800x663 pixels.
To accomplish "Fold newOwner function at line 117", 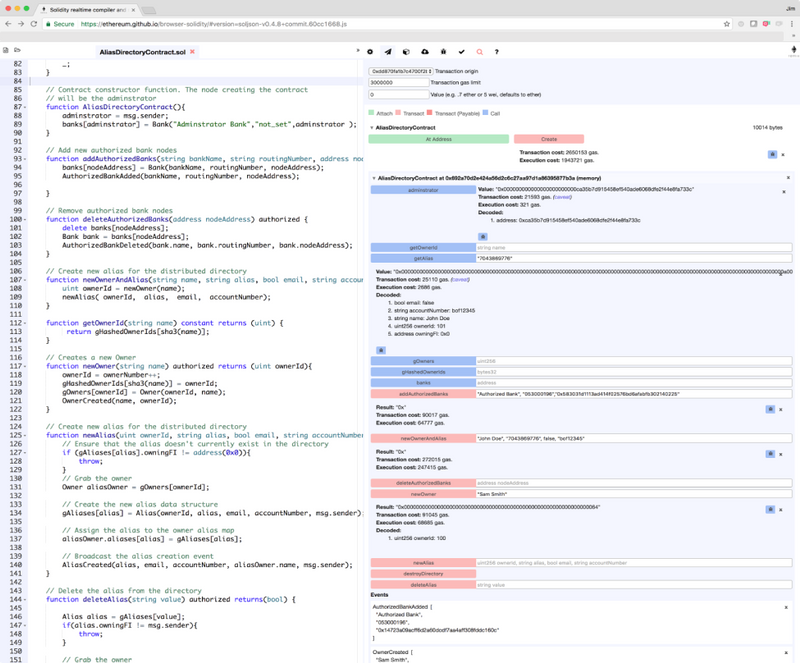I will 26,366.
